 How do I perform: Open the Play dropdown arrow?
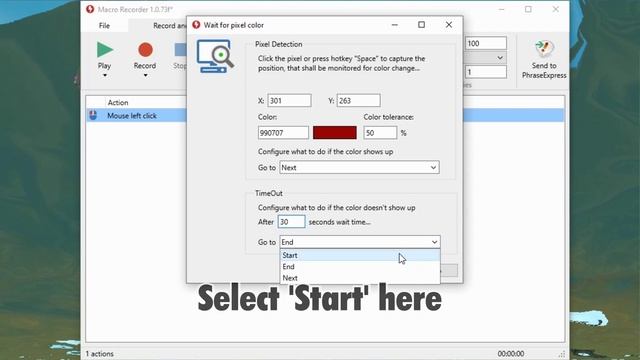coord(104,76)
